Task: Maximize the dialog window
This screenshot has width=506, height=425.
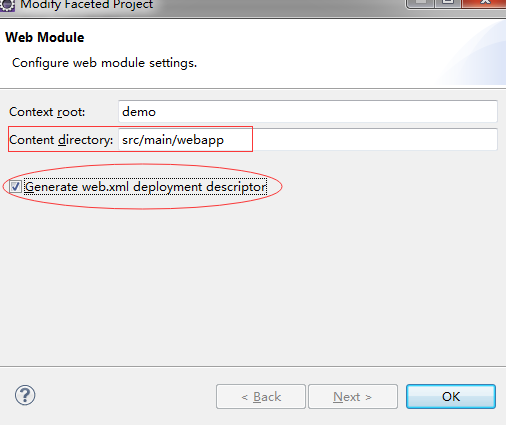Action: coord(448,3)
